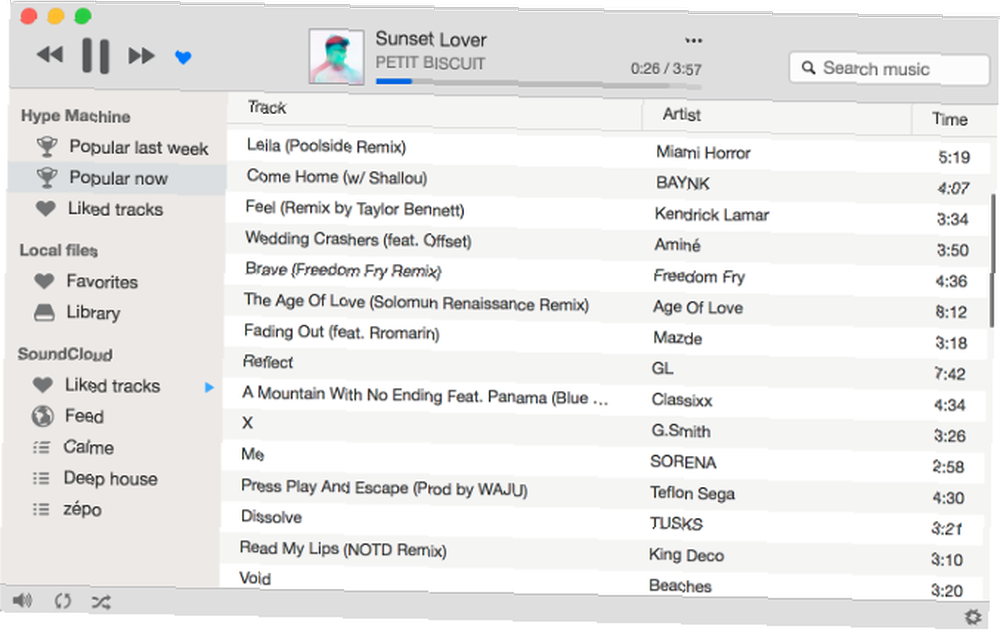Click the Calme playlist list icon
This screenshot has width=1000, height=632.
click(x=41, y=447)
